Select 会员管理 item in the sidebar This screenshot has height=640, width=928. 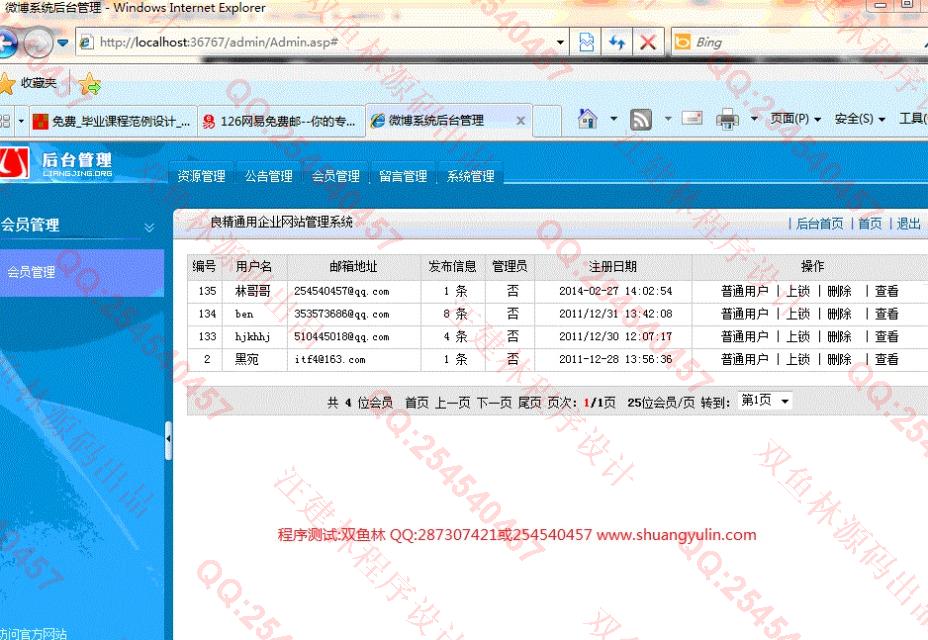click(x=81, y=272)
